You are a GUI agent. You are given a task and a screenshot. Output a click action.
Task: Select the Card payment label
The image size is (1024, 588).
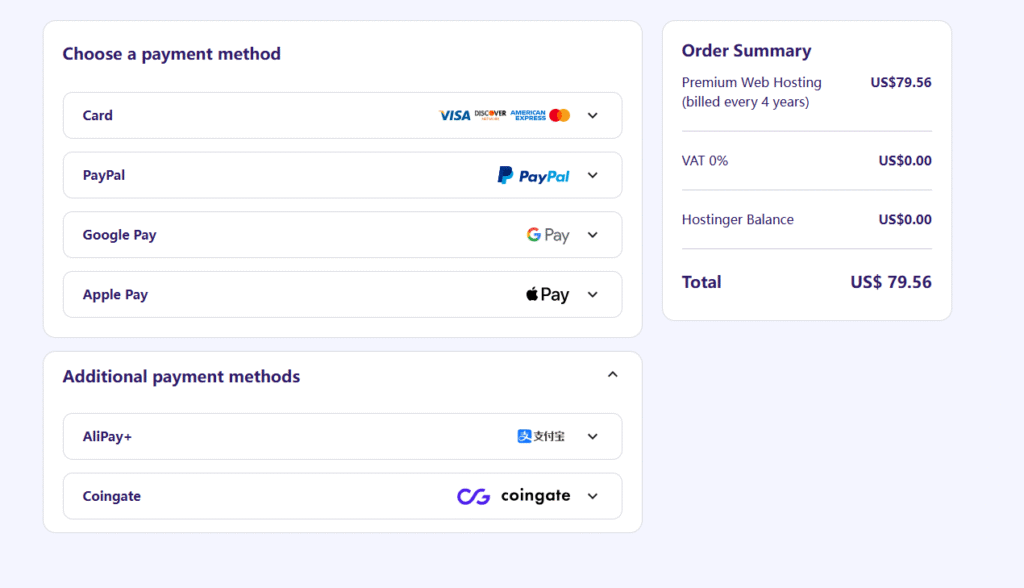[98, 115]
